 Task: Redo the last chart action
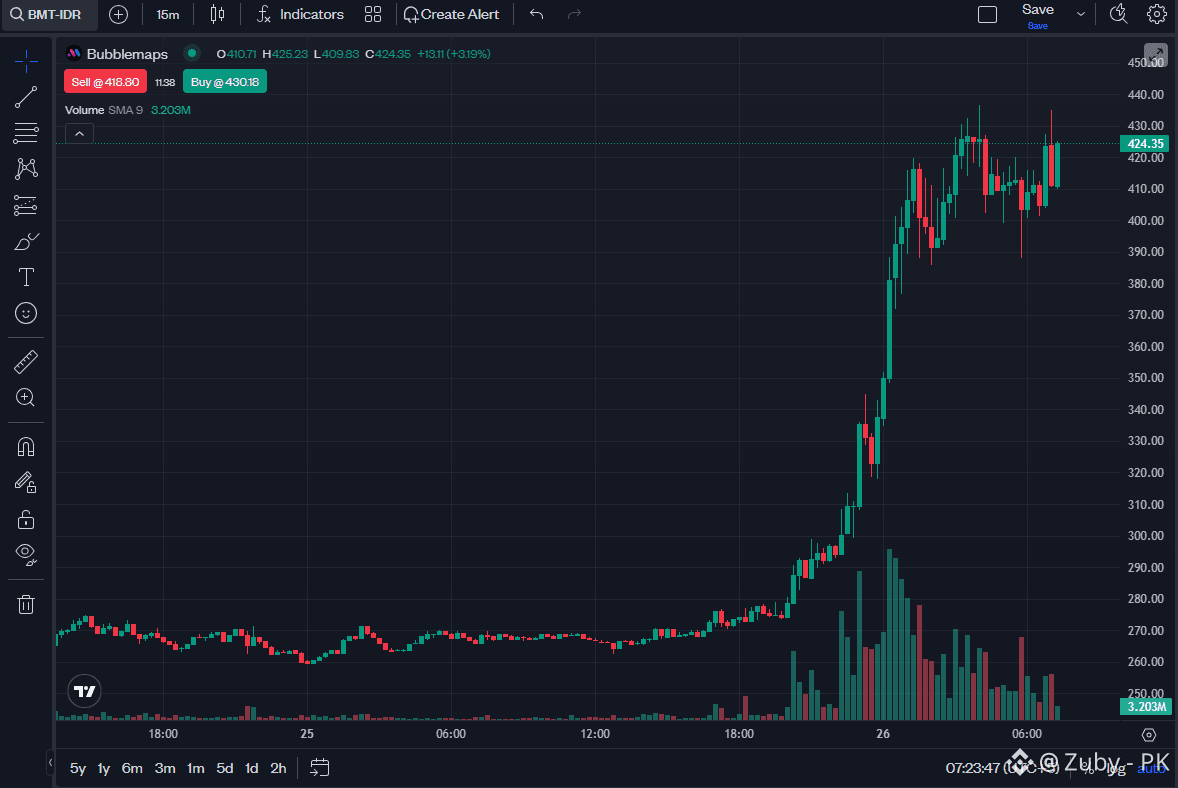(x=575, y=14)
